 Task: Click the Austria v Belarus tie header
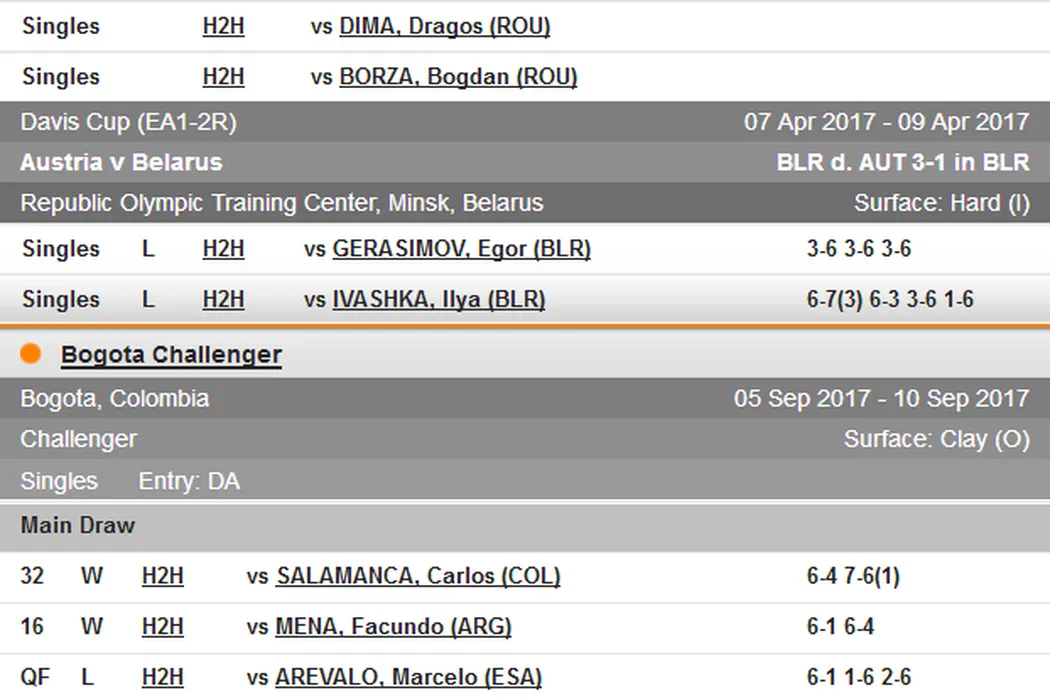pyautogui.click(x=121, y=162)
